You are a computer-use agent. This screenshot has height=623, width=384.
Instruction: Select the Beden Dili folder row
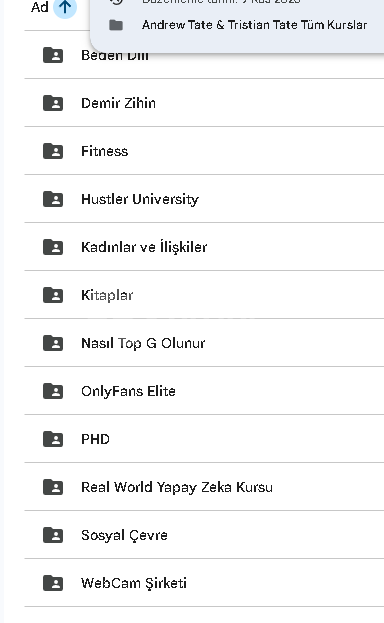pos(204,55)
